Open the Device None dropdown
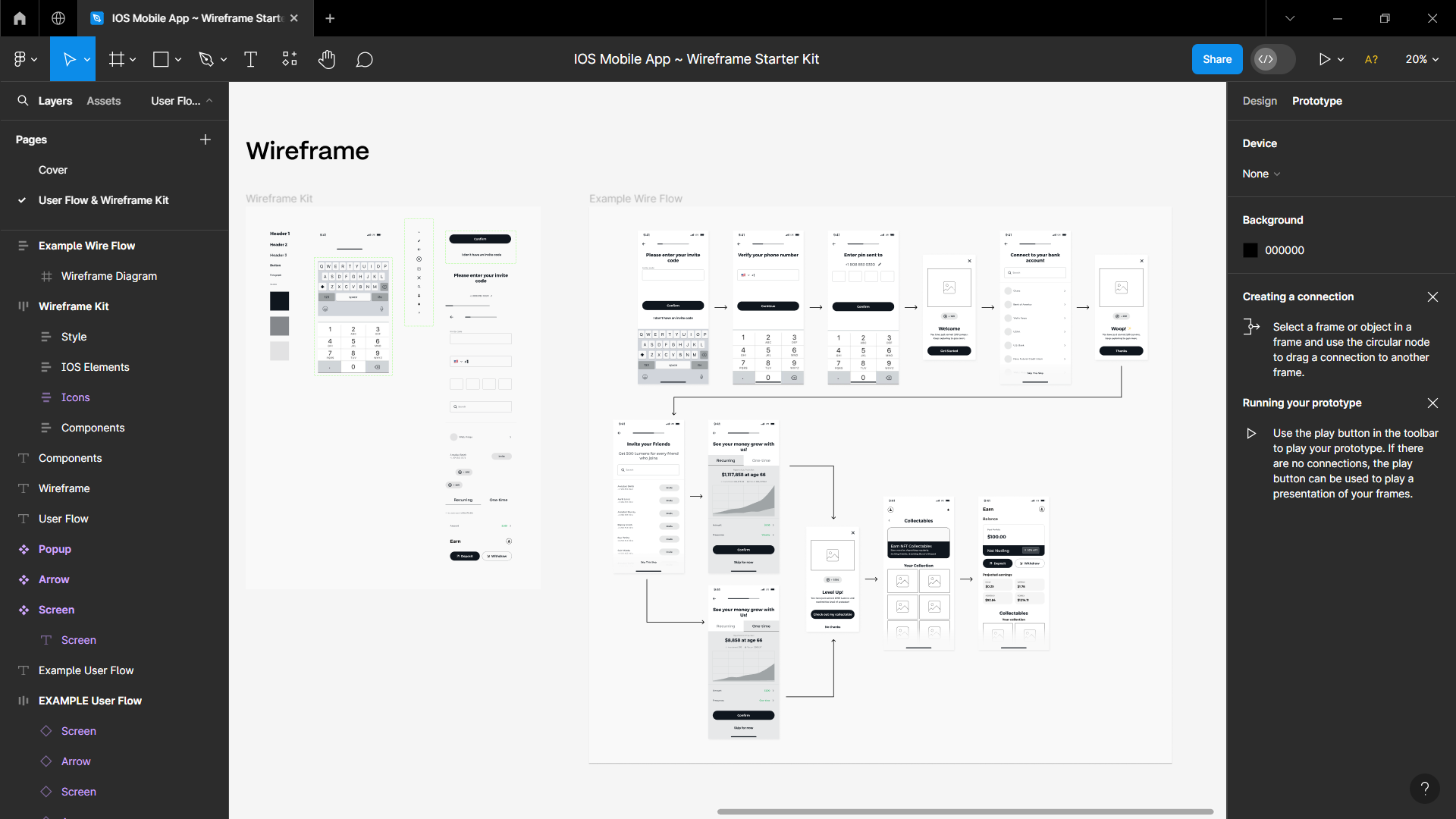 click(x=1261, y=174)
